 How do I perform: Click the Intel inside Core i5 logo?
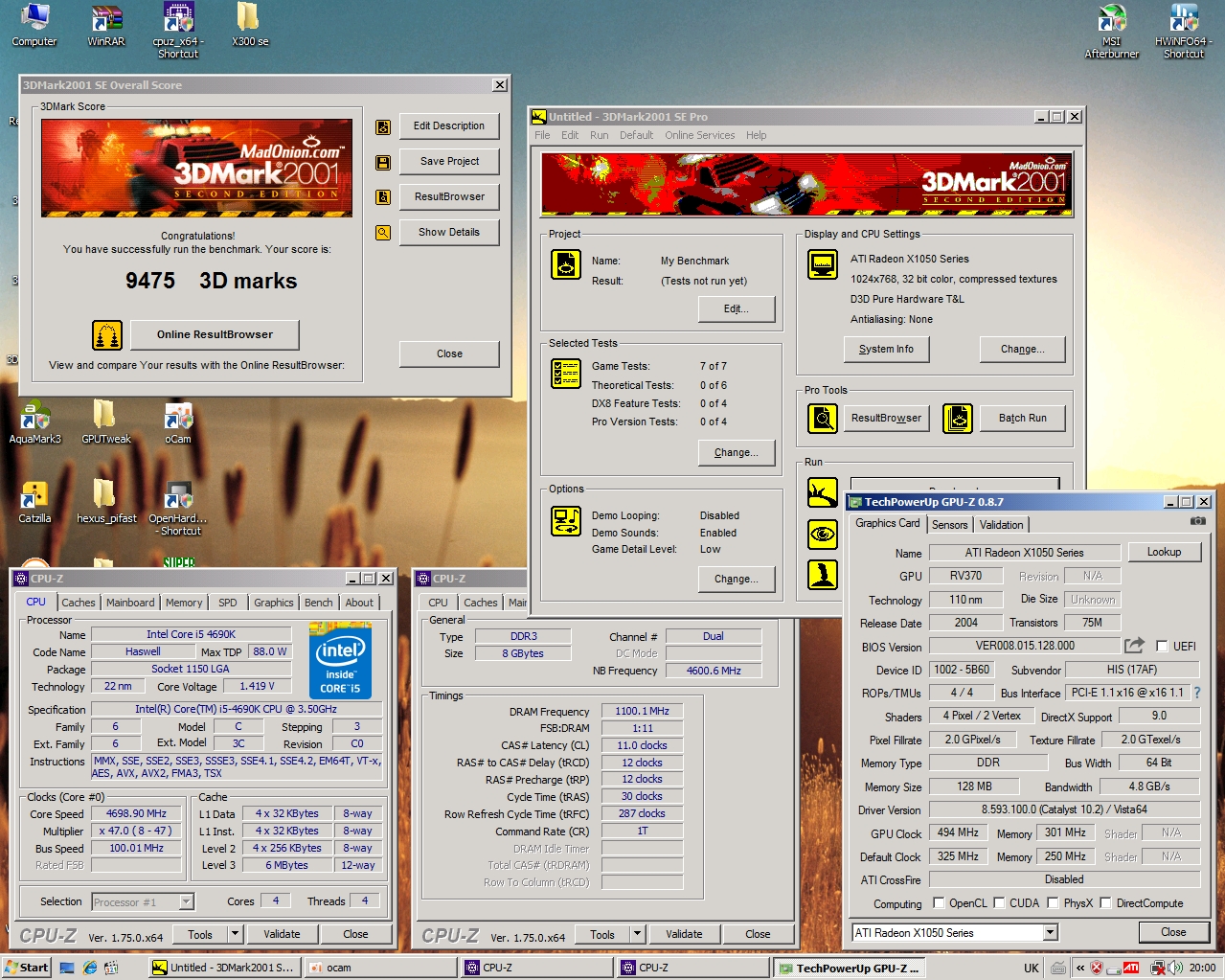[340, 661]
